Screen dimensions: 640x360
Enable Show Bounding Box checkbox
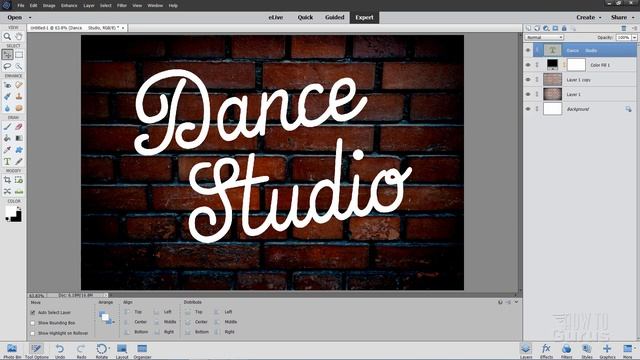[x=33, y=323]
